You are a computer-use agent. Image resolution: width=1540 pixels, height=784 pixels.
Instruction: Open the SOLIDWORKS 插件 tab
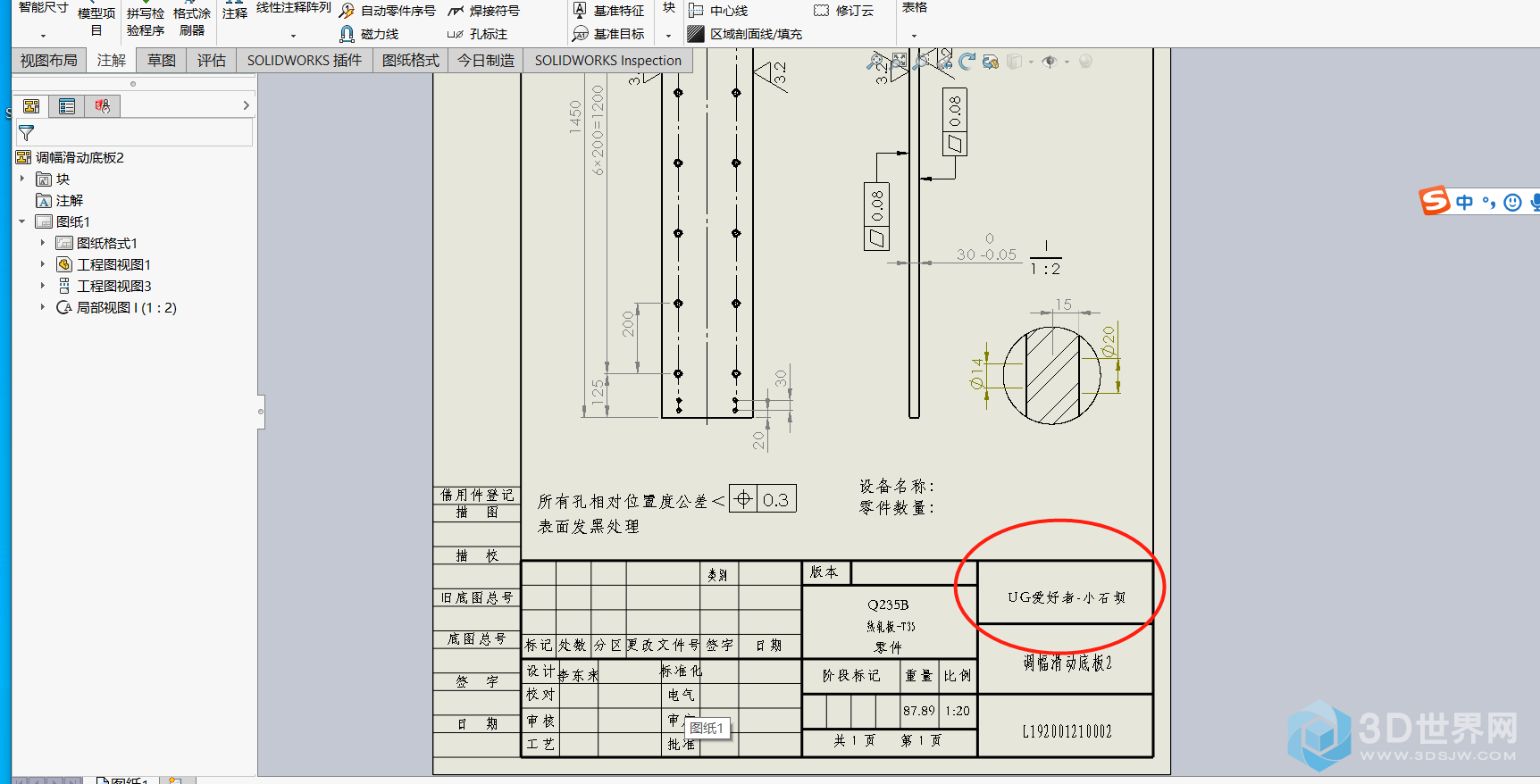coord(305,61)
